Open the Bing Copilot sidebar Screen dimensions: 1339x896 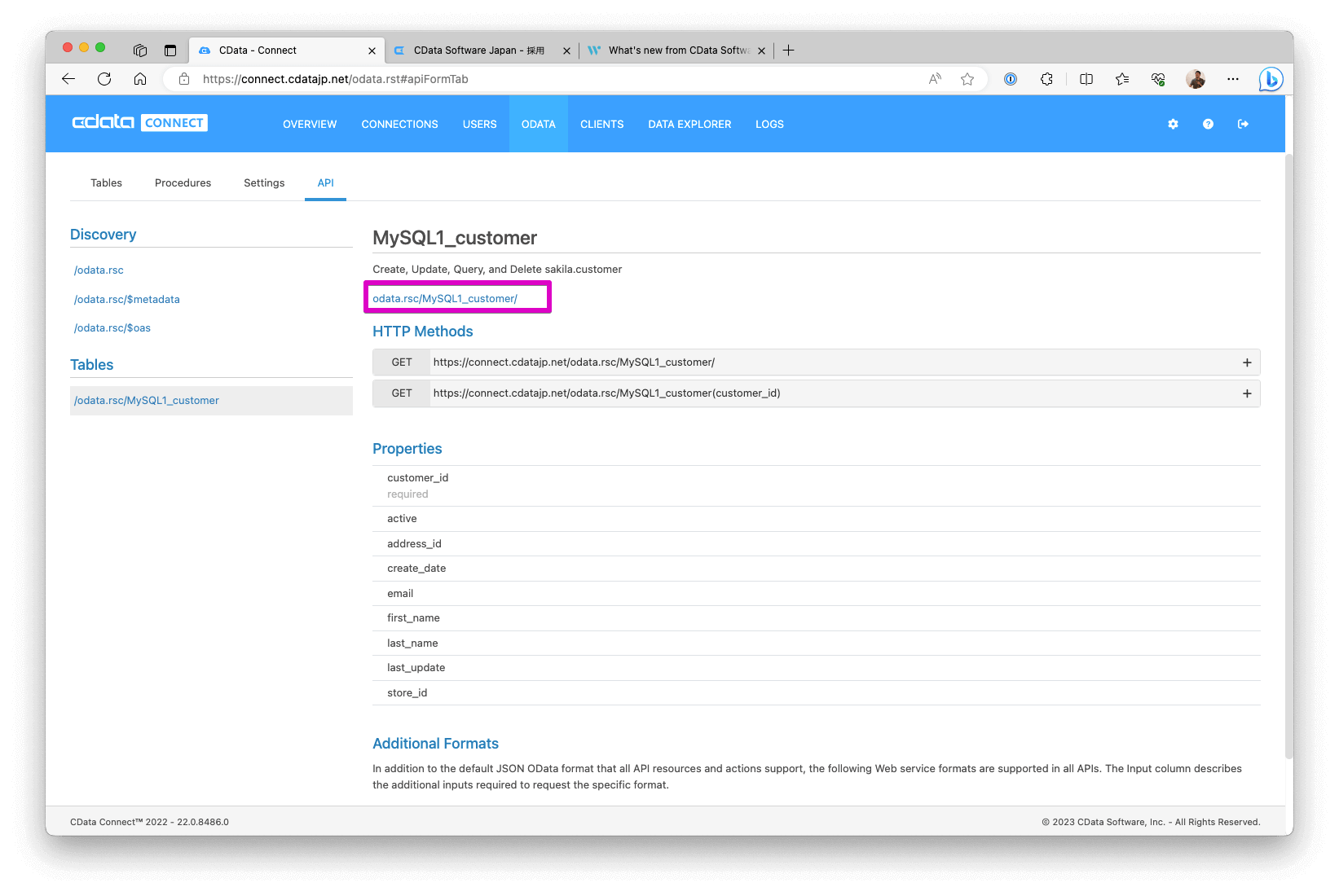click(1271, 79)
